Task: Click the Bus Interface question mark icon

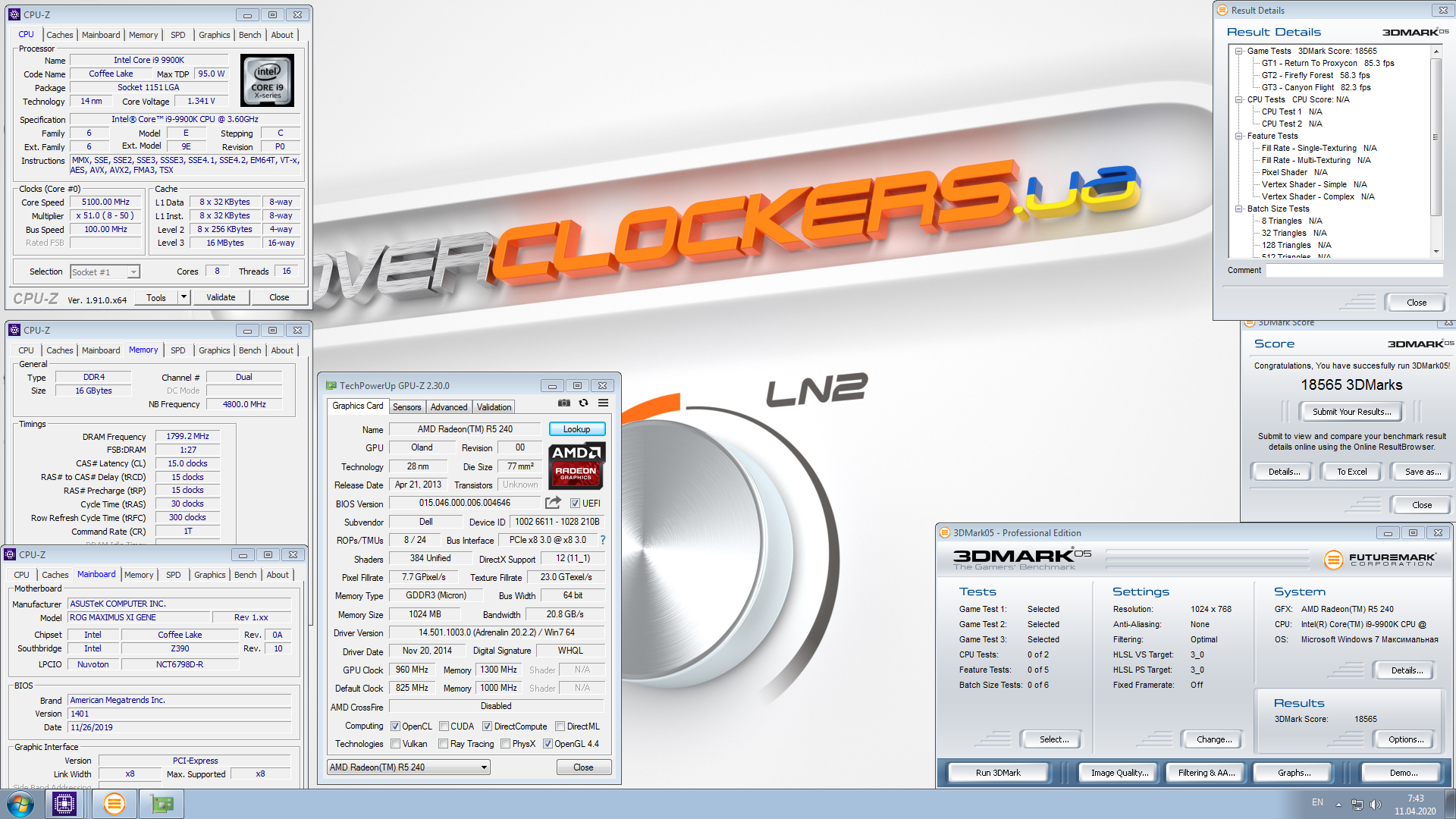Action: pyautogui.click(x=603, y=540)
